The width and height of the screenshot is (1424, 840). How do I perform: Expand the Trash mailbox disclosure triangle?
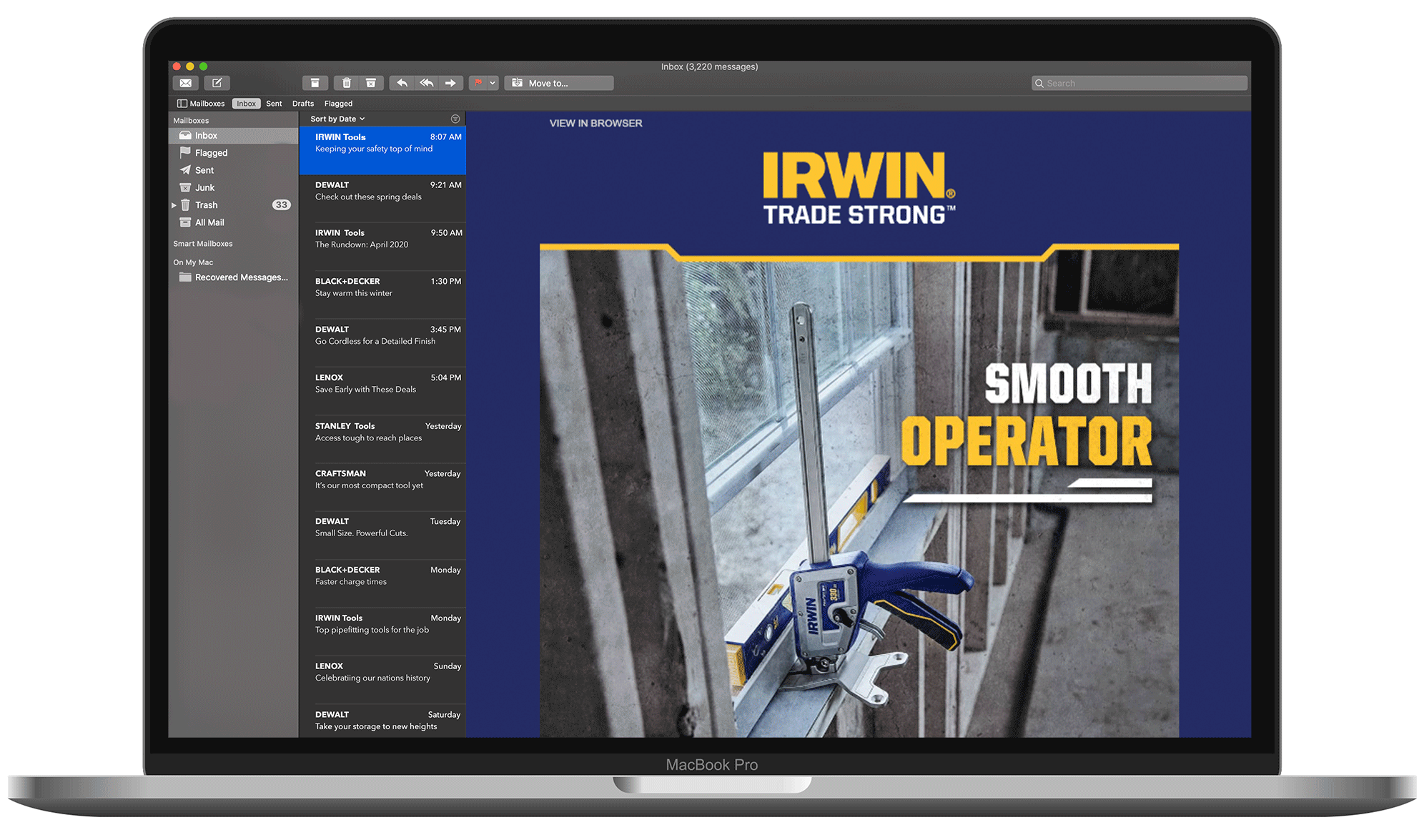(174, 205)
